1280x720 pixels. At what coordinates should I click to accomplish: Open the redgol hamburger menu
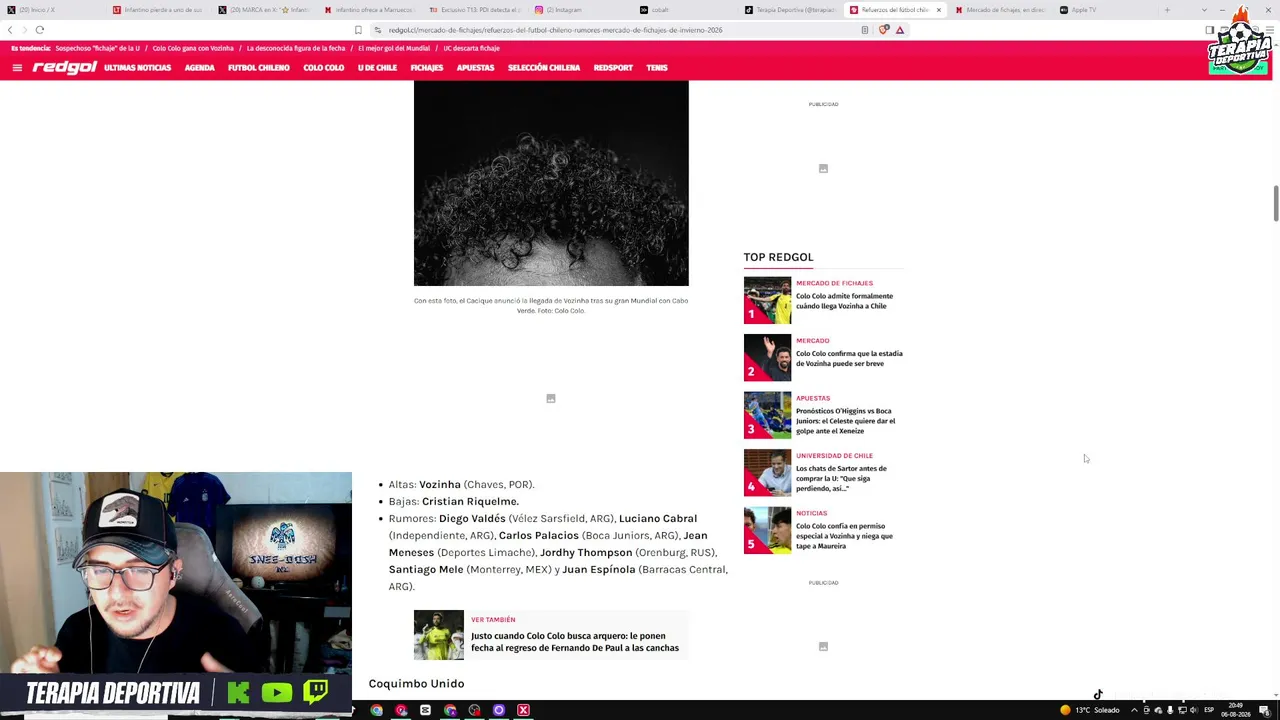[x=17, y=68]
